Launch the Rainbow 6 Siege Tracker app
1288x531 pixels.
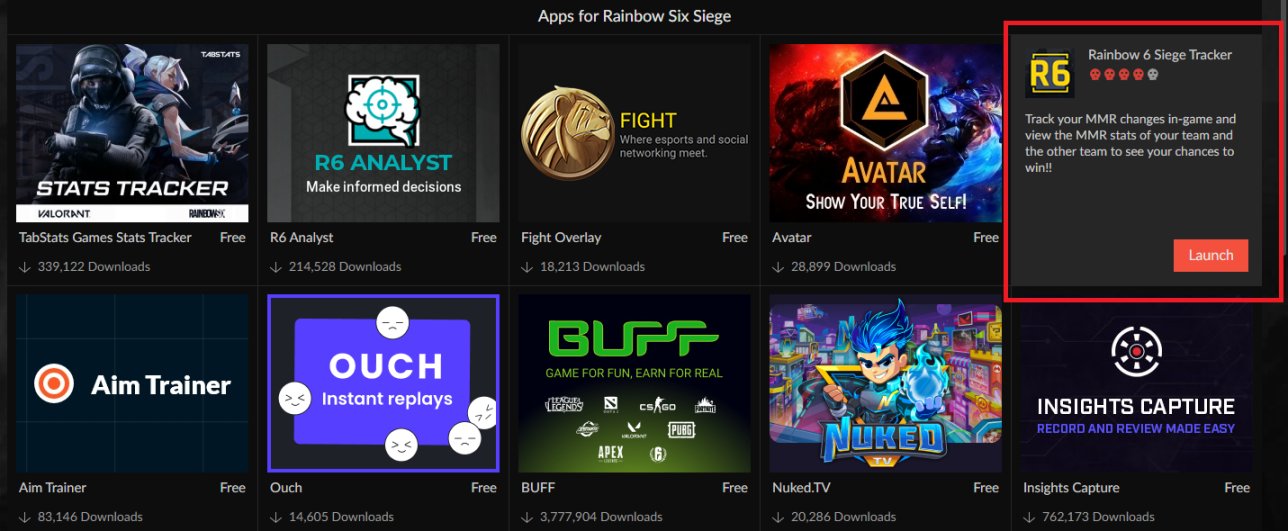[1211, 255]
